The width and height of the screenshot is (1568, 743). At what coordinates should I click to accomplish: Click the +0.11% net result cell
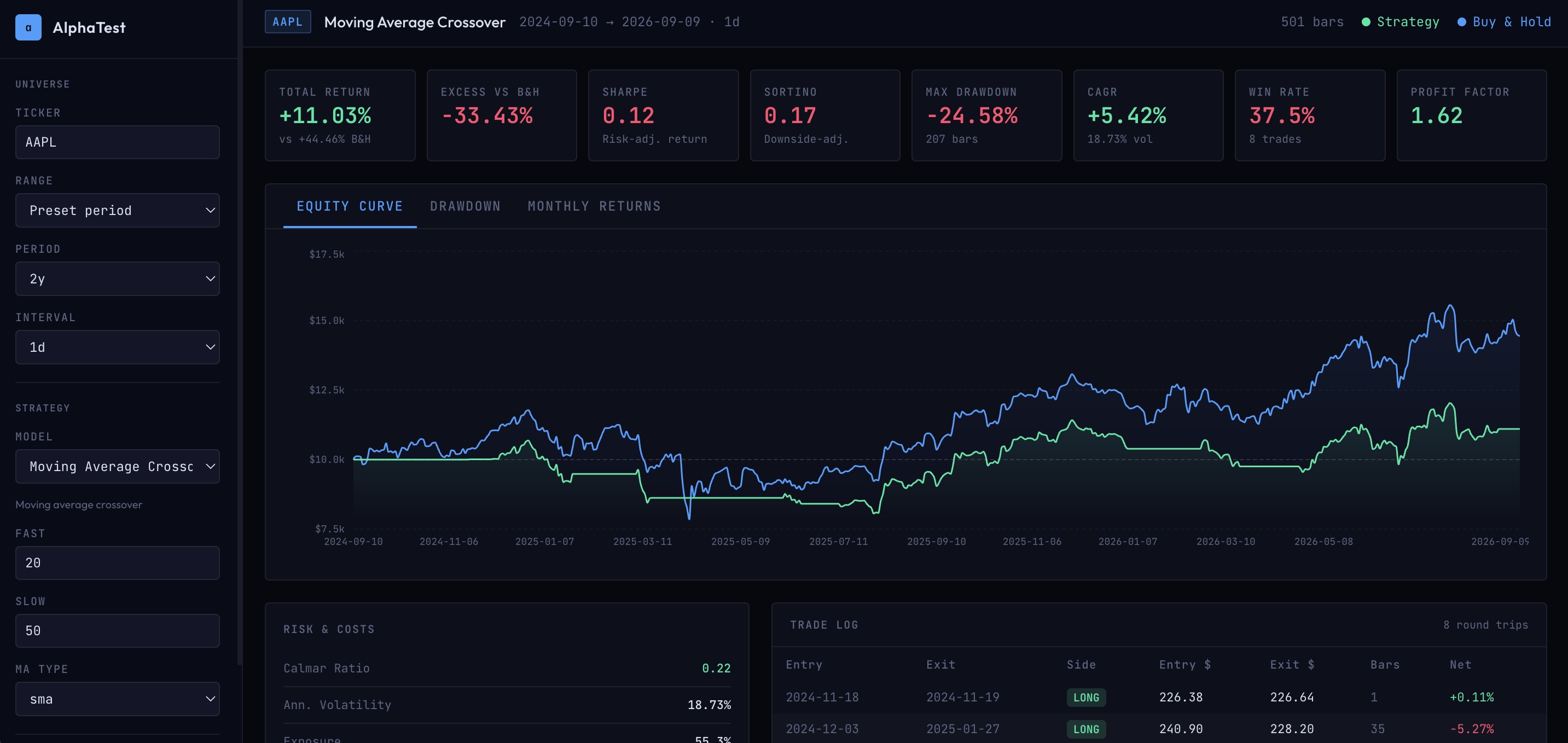click(1472, 698)
